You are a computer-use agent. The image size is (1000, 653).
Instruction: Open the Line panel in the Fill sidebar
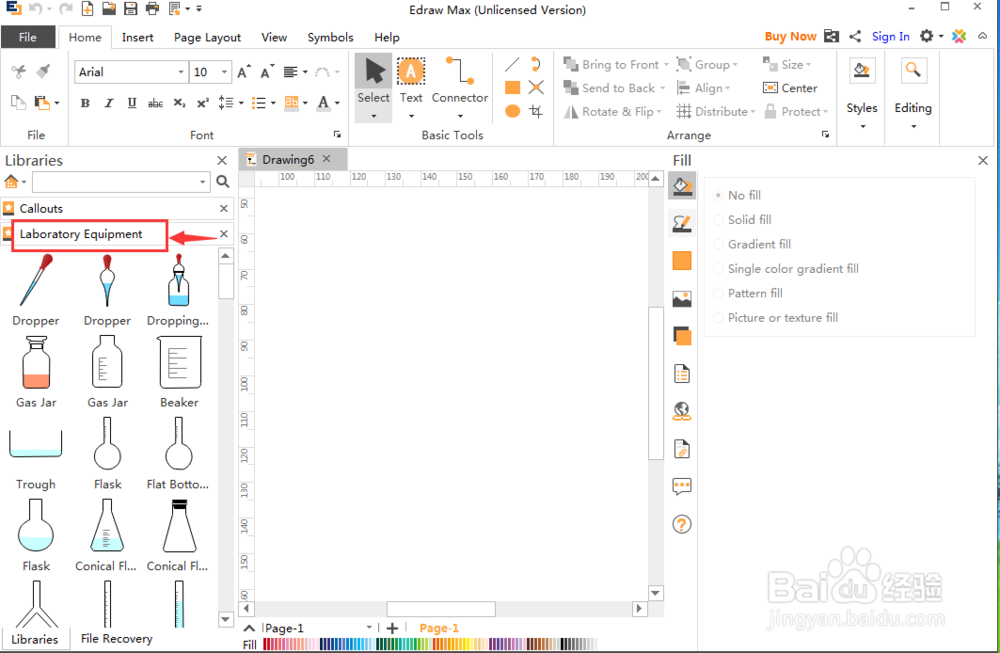[x=682, y=223]
